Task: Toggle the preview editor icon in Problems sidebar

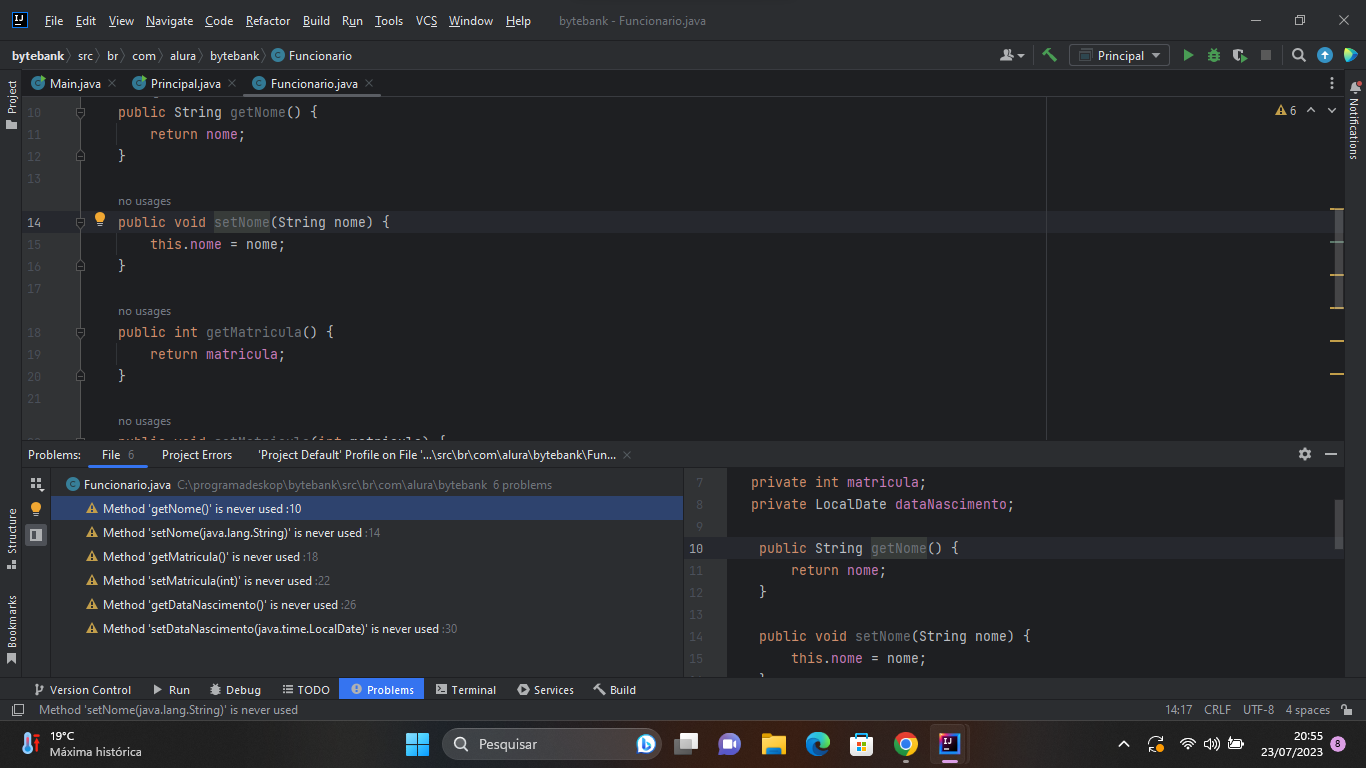Action: tap(36, 535)
